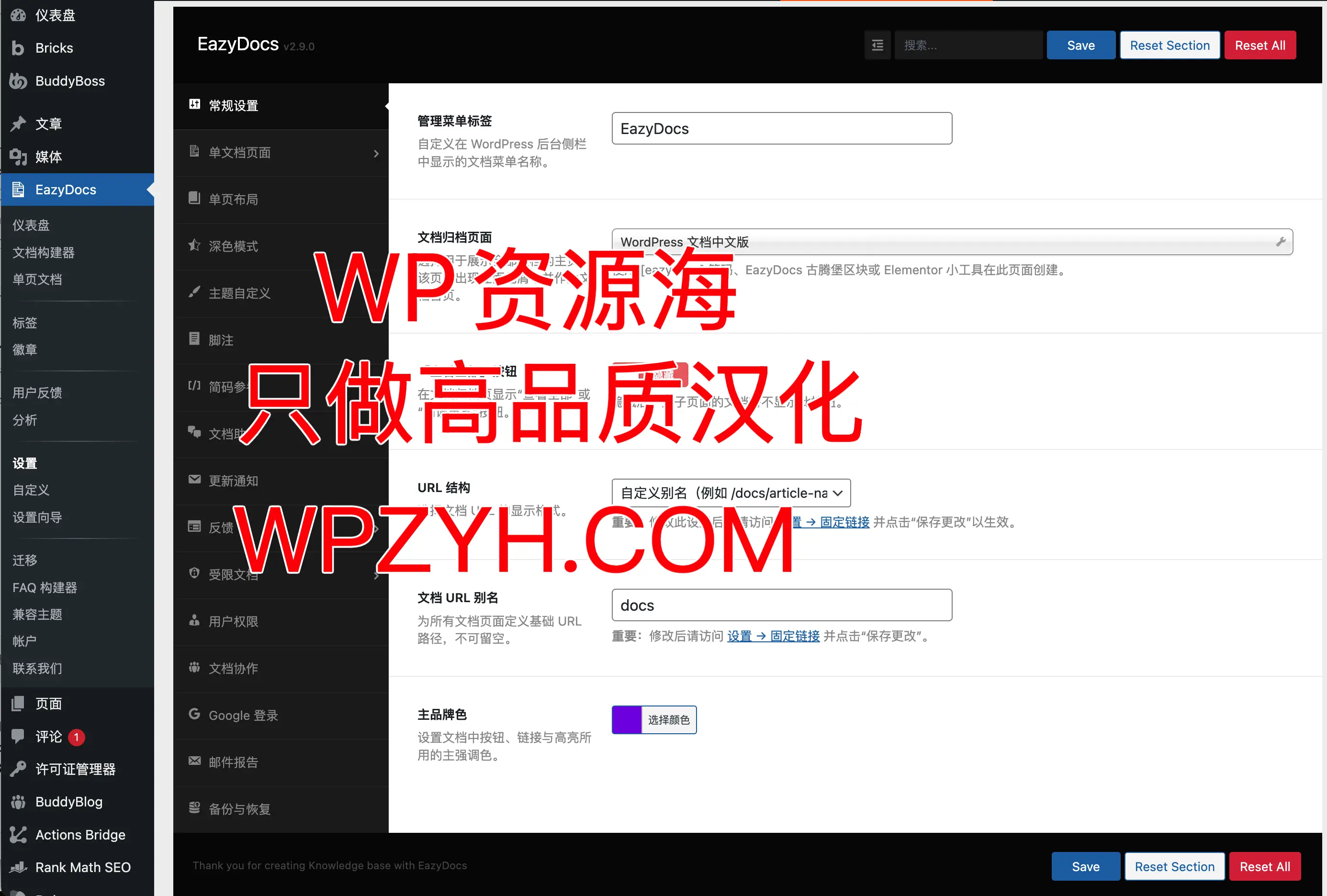The width and height of the screenshot is (1327, 896).
Task: Click the 文档 URL 别名 docs input field
Action: tap(782, 605)
